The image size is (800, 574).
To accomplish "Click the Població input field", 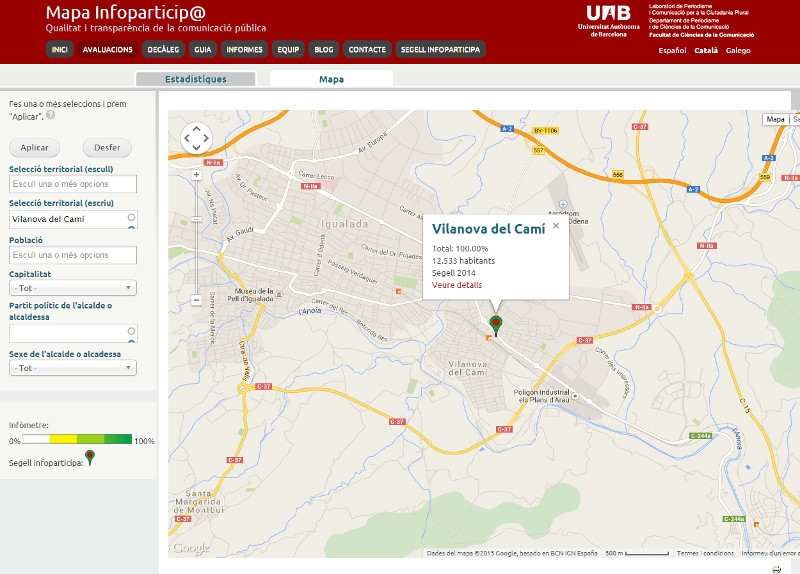I will click(x=73, y=255).
